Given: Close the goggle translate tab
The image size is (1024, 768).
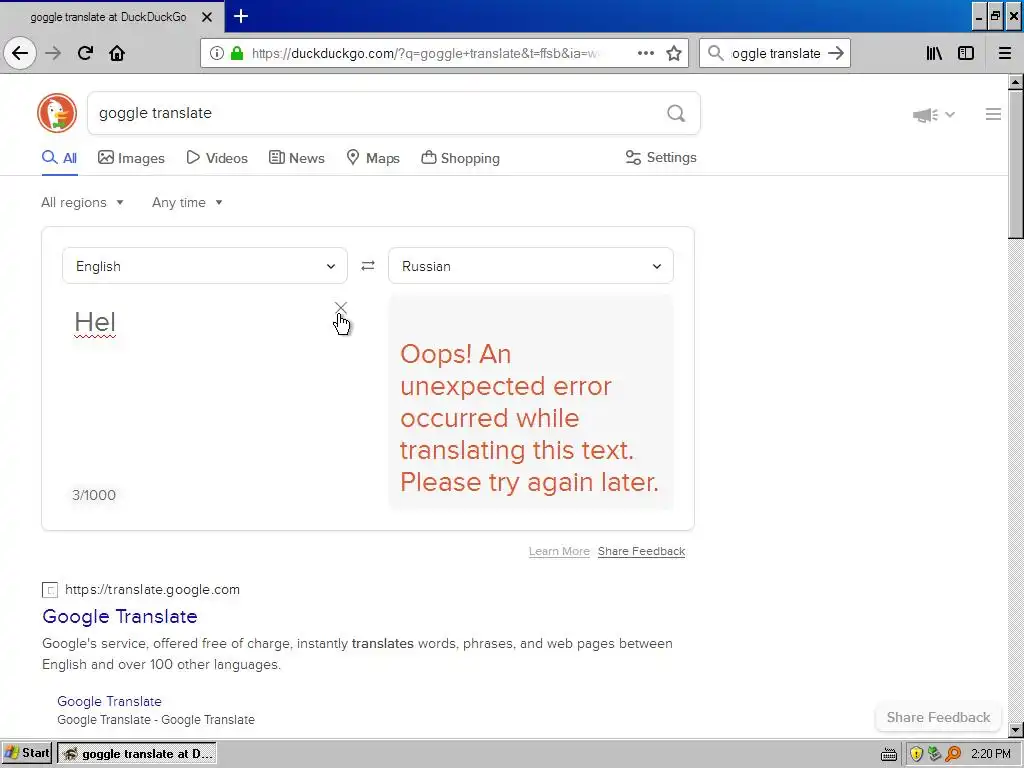Looking at the screenshot, I should 207,17.
